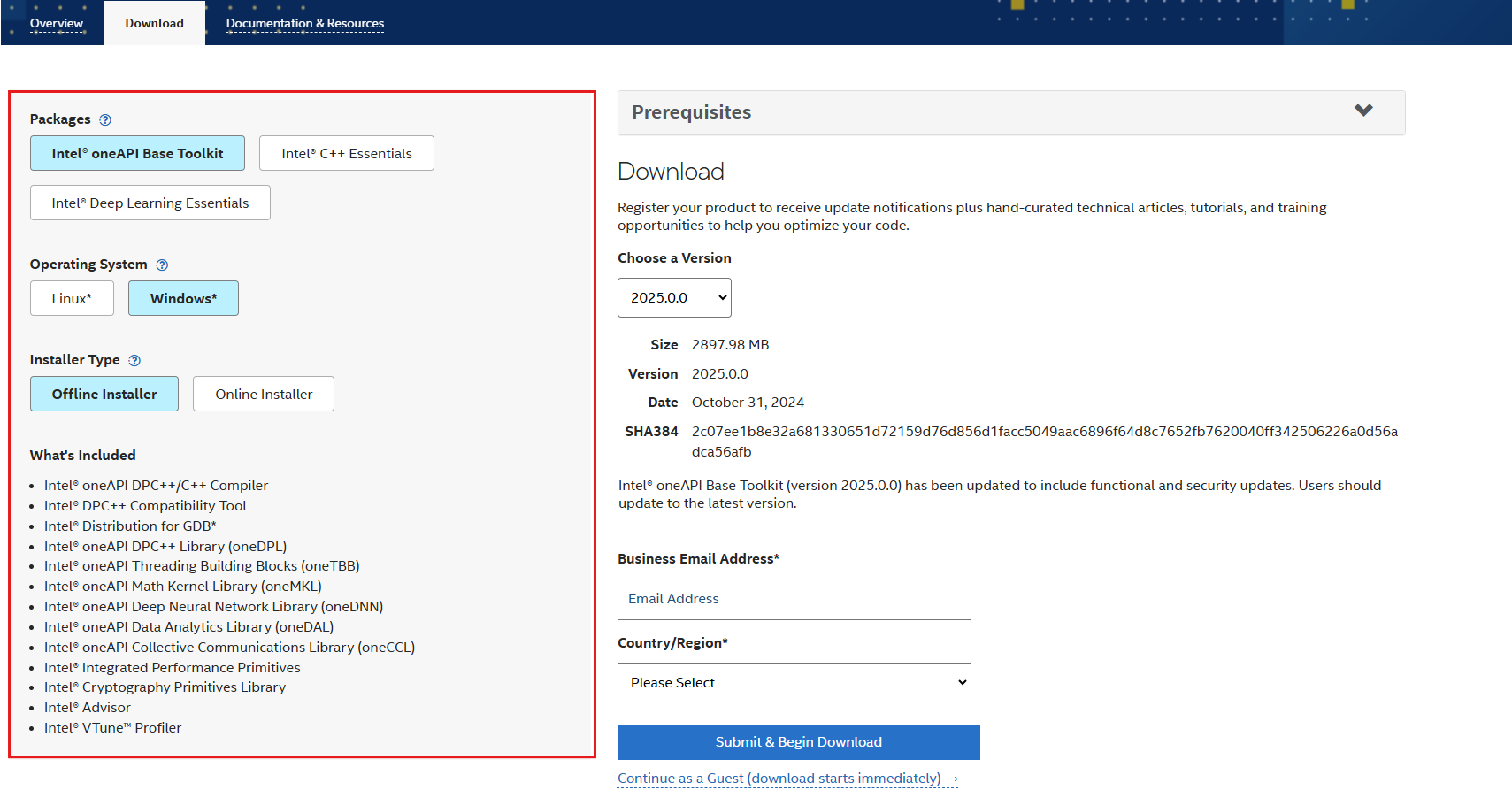Open the Packages help question-mark icon
Image resolution: width=1512 pixels, height=798 pixels.
point(105,119)
